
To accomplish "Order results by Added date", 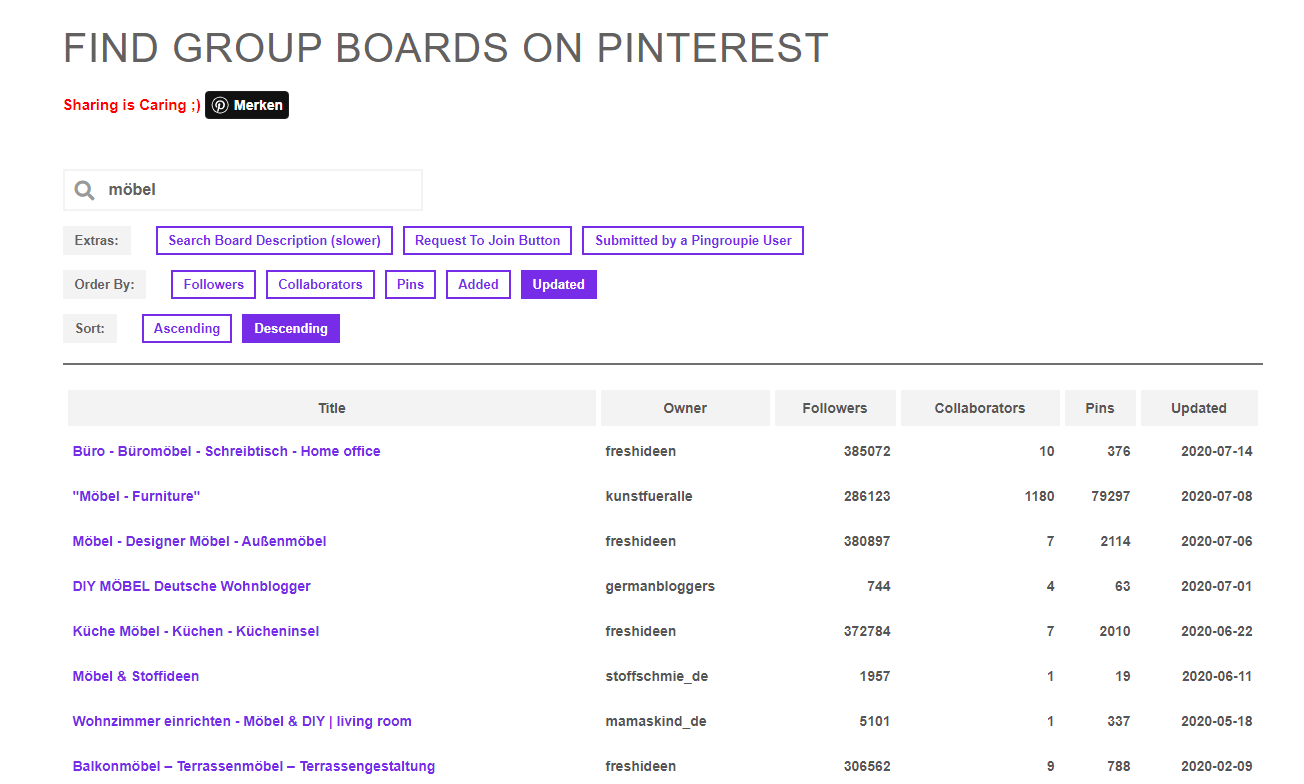I will point(478,284).
